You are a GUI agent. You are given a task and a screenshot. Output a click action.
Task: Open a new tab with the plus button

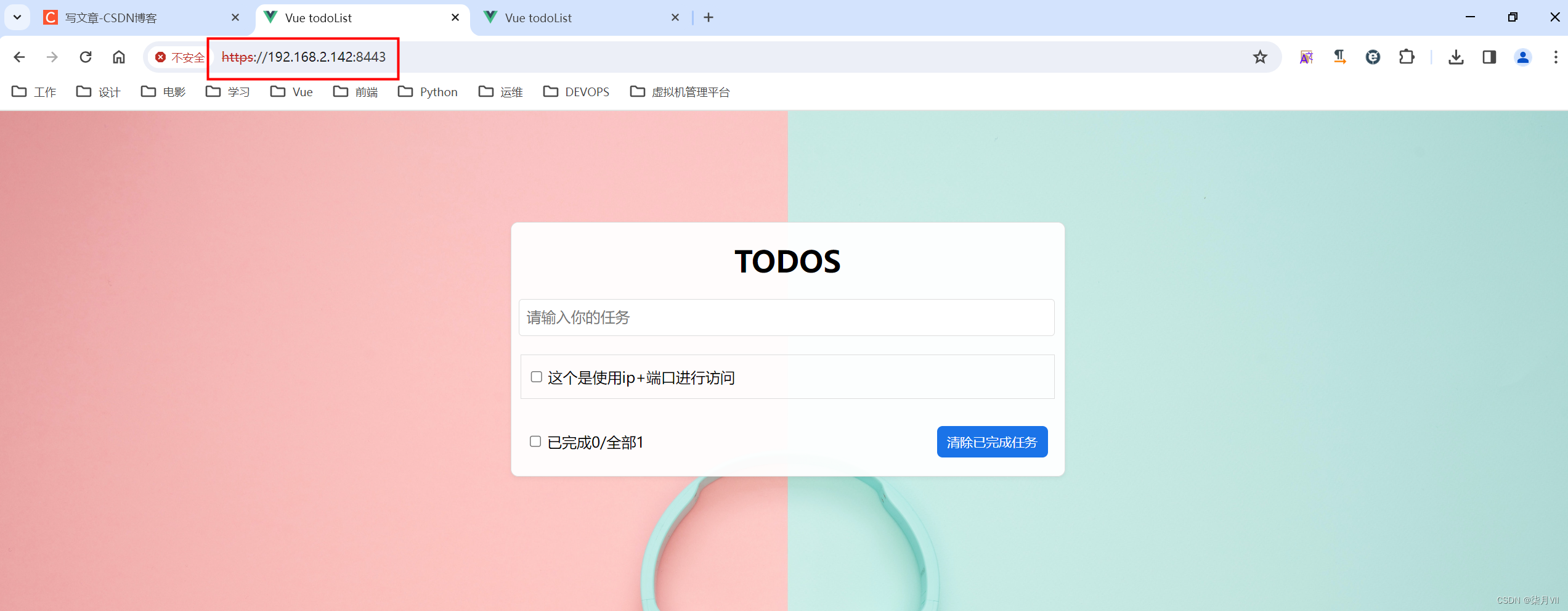pyautogui.click(x=709, y=17)
